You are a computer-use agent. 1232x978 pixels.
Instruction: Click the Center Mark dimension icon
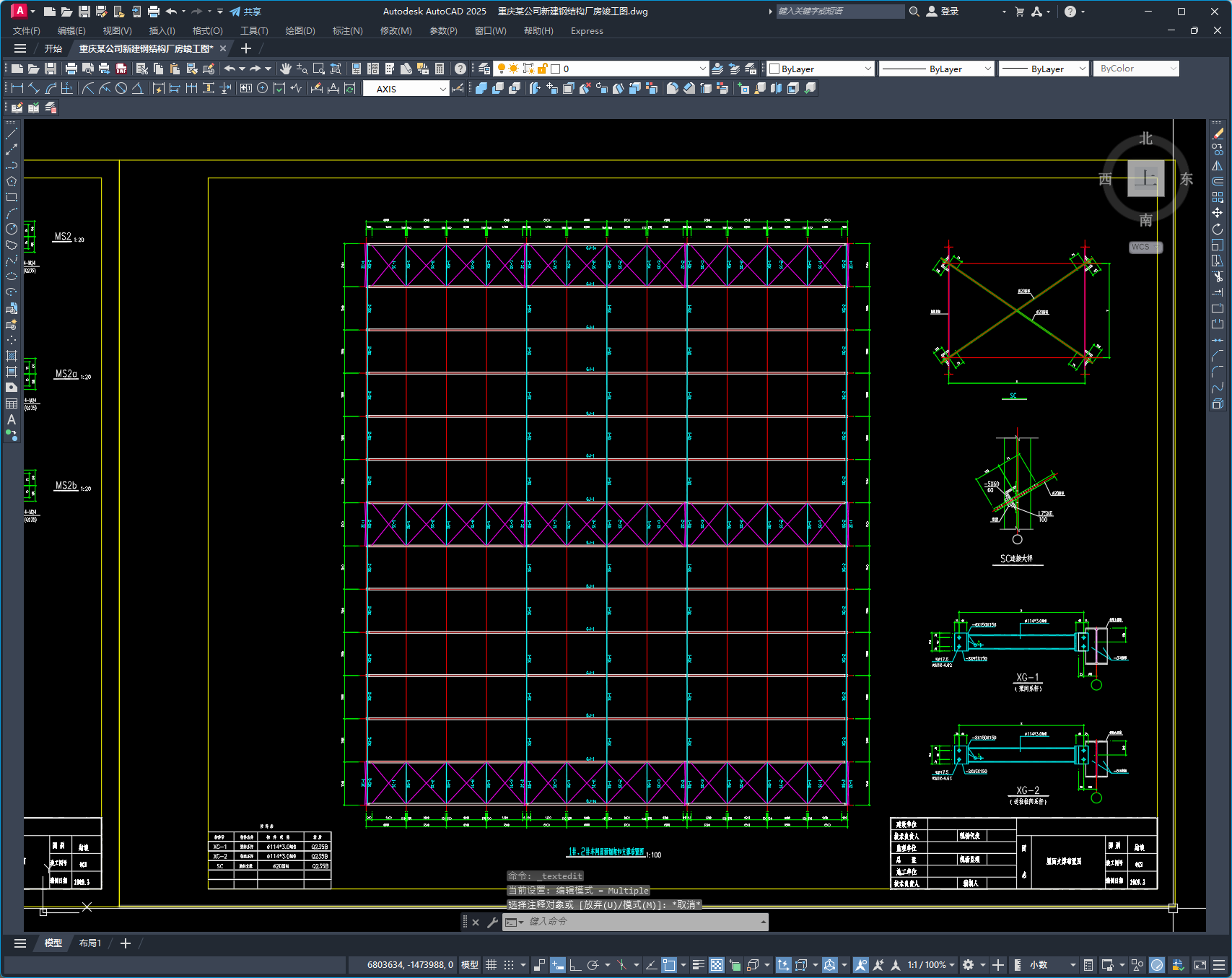click(262, 88)
